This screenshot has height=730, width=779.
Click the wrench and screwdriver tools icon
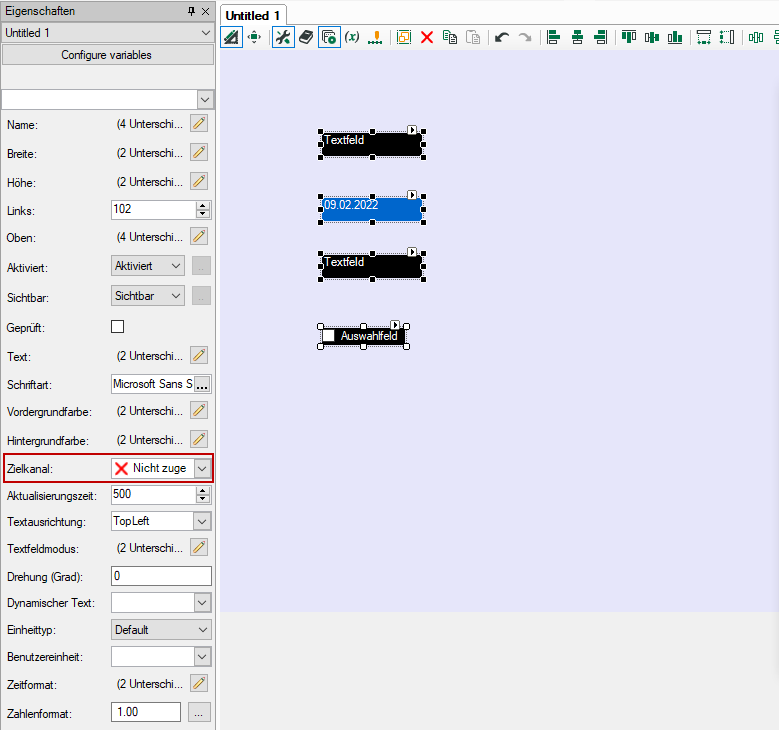point(283,37)
